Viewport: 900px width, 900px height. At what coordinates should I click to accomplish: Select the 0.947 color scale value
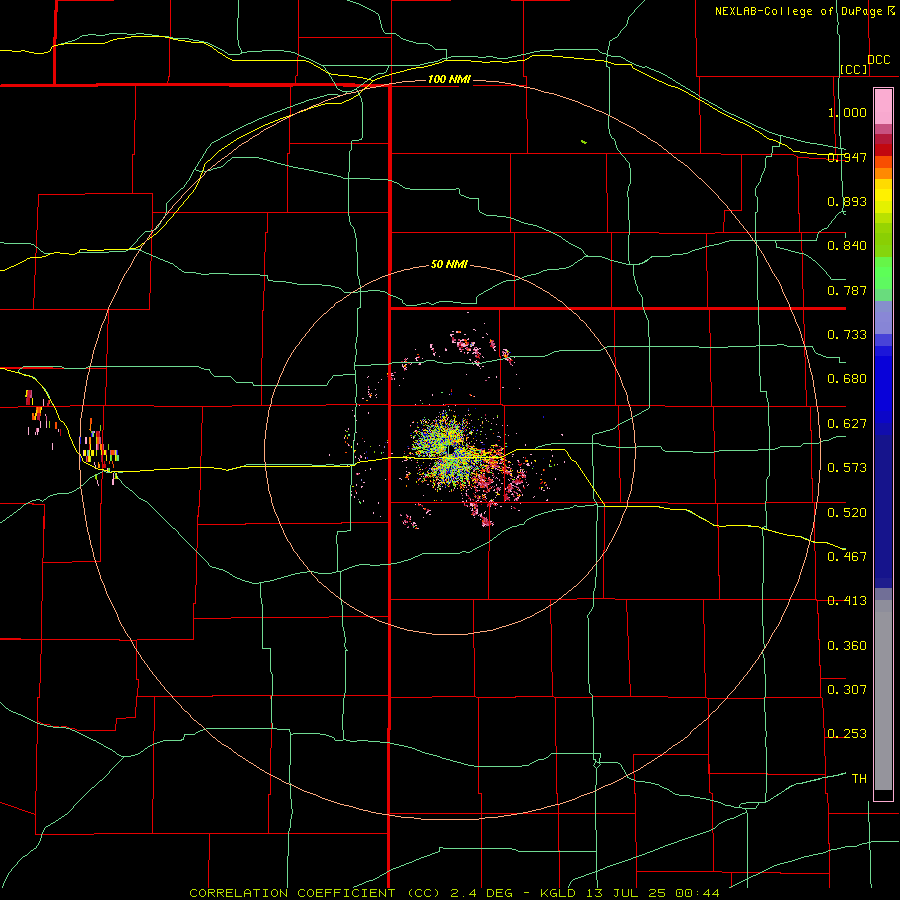[x=847, y=157]
